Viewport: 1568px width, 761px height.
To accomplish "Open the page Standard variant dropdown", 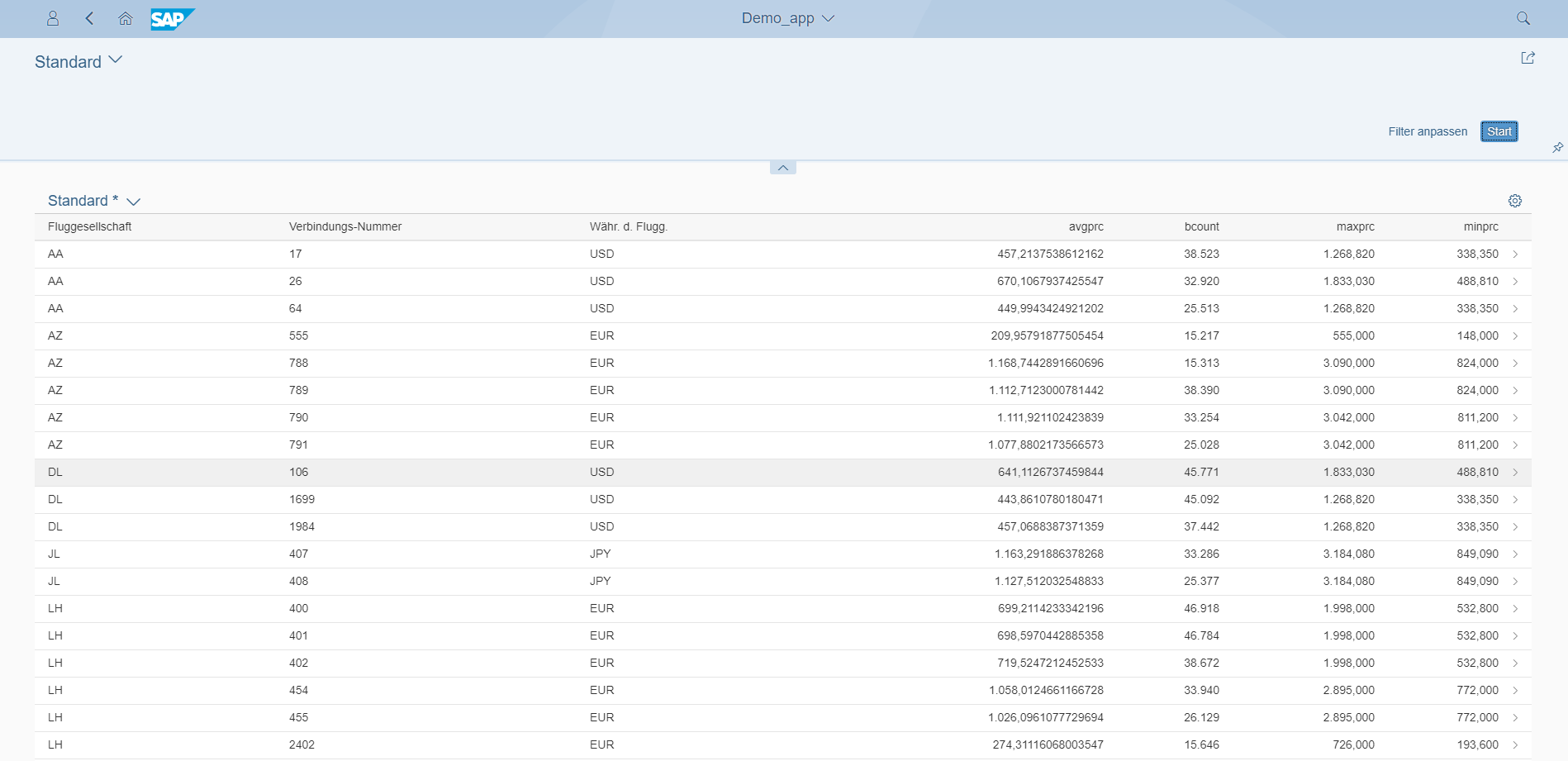I will 115,60.
